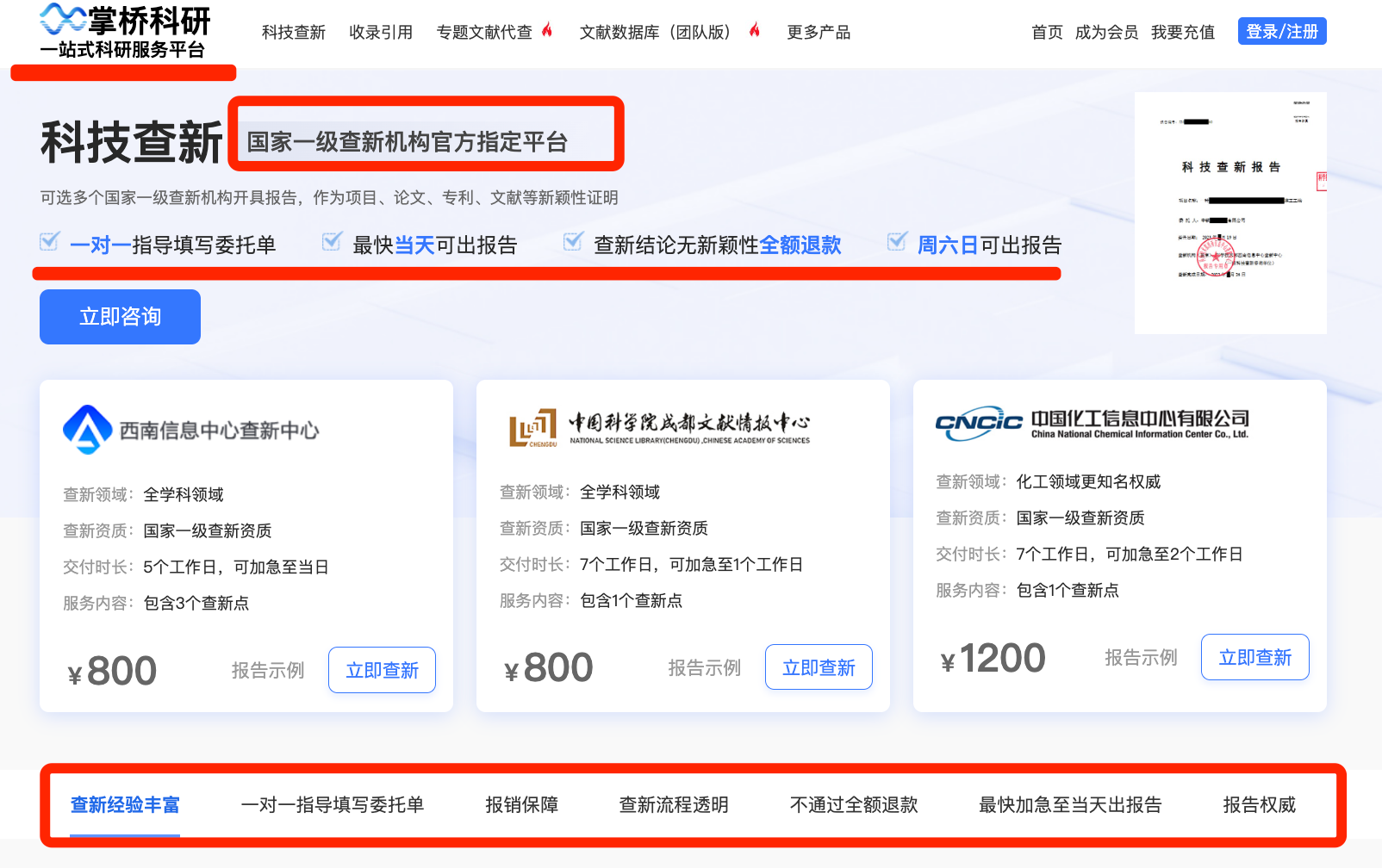View 报告示例 for 中国化工信息中心
Image resolution: width=1382 pixels, height=868 pixels.
click(1141, 657)
